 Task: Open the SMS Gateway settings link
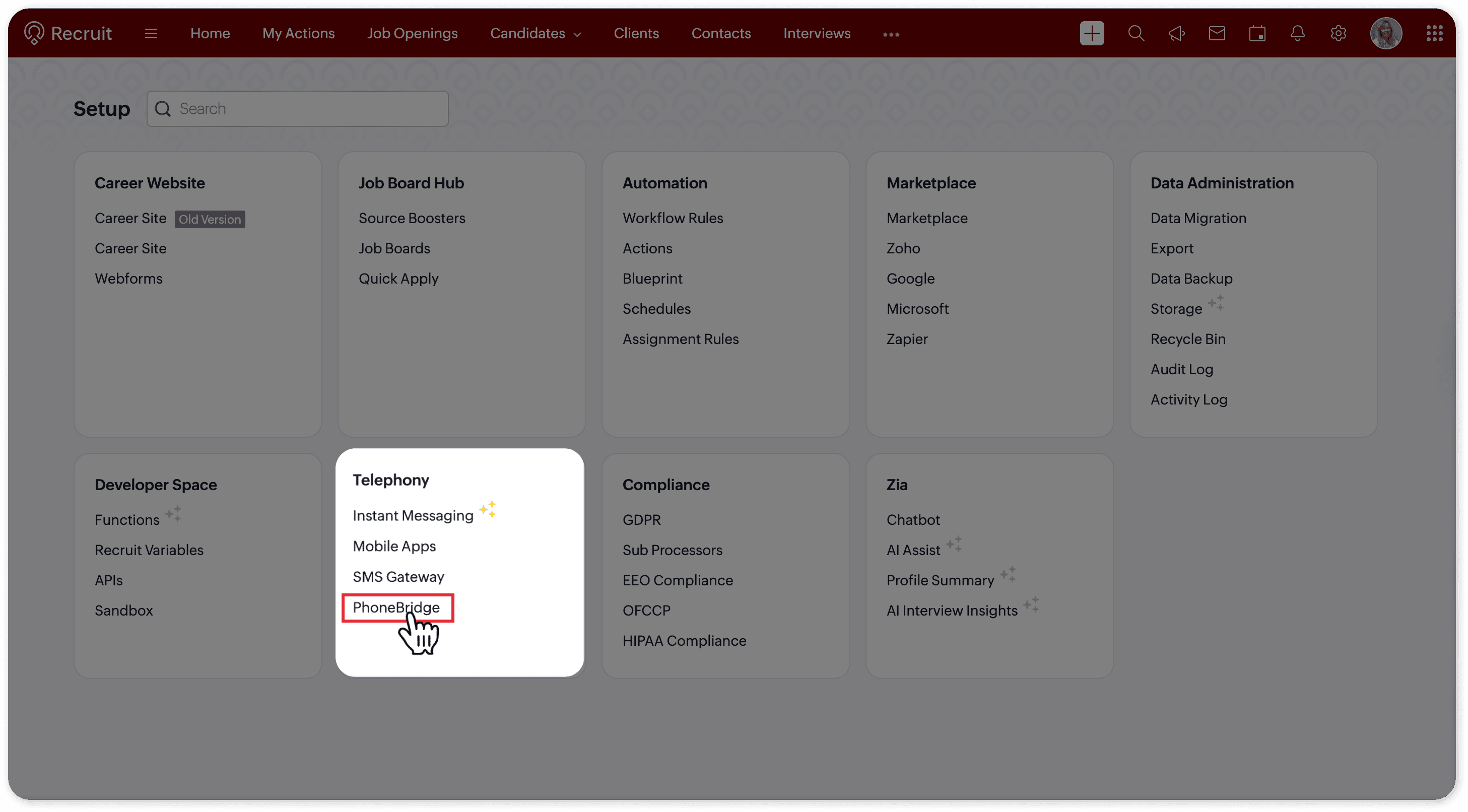point(398,577)
